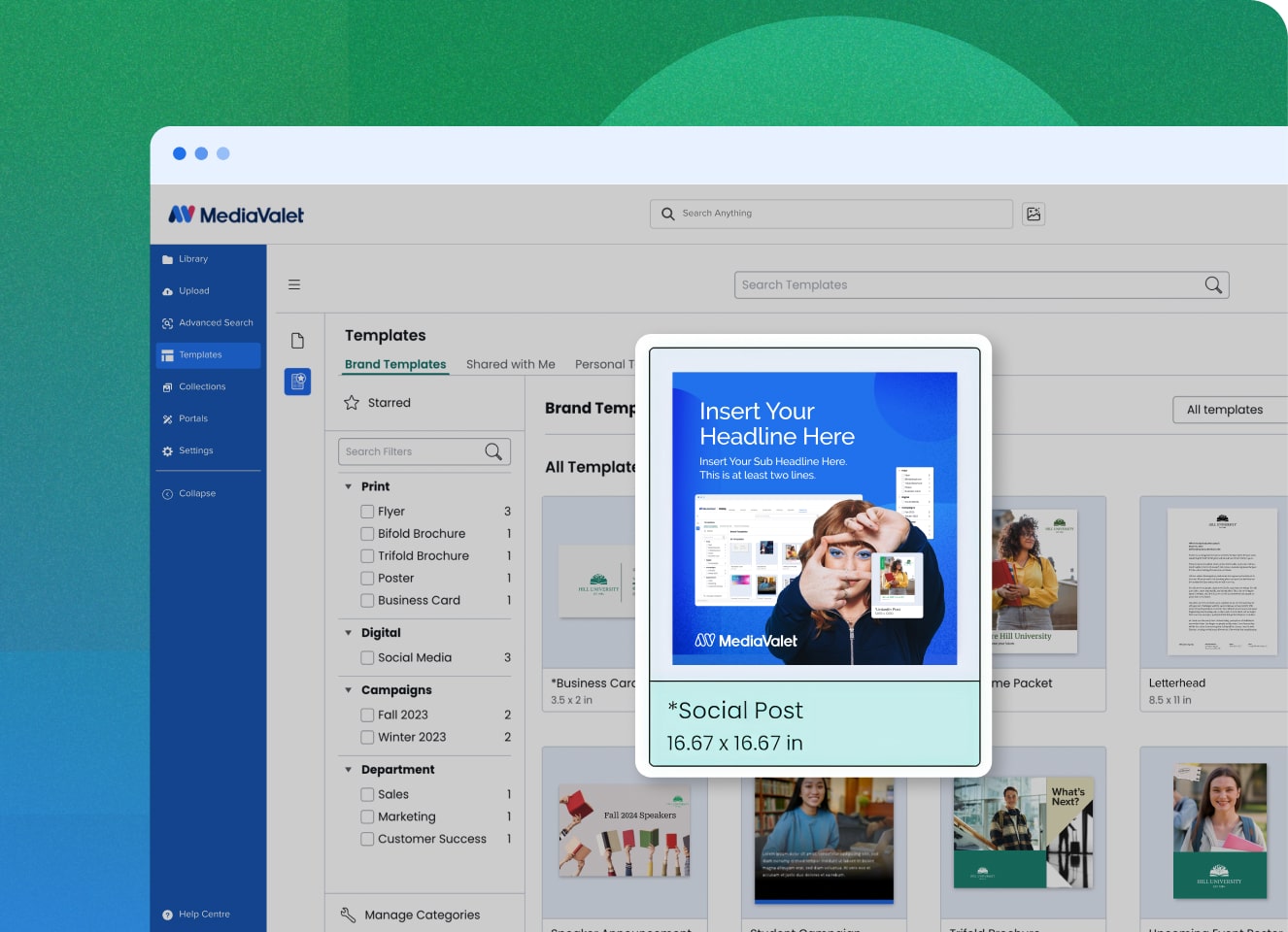Screen dimensions: 1288x932
Task: Enable the Social Media filter
Action: click(367, 657)
